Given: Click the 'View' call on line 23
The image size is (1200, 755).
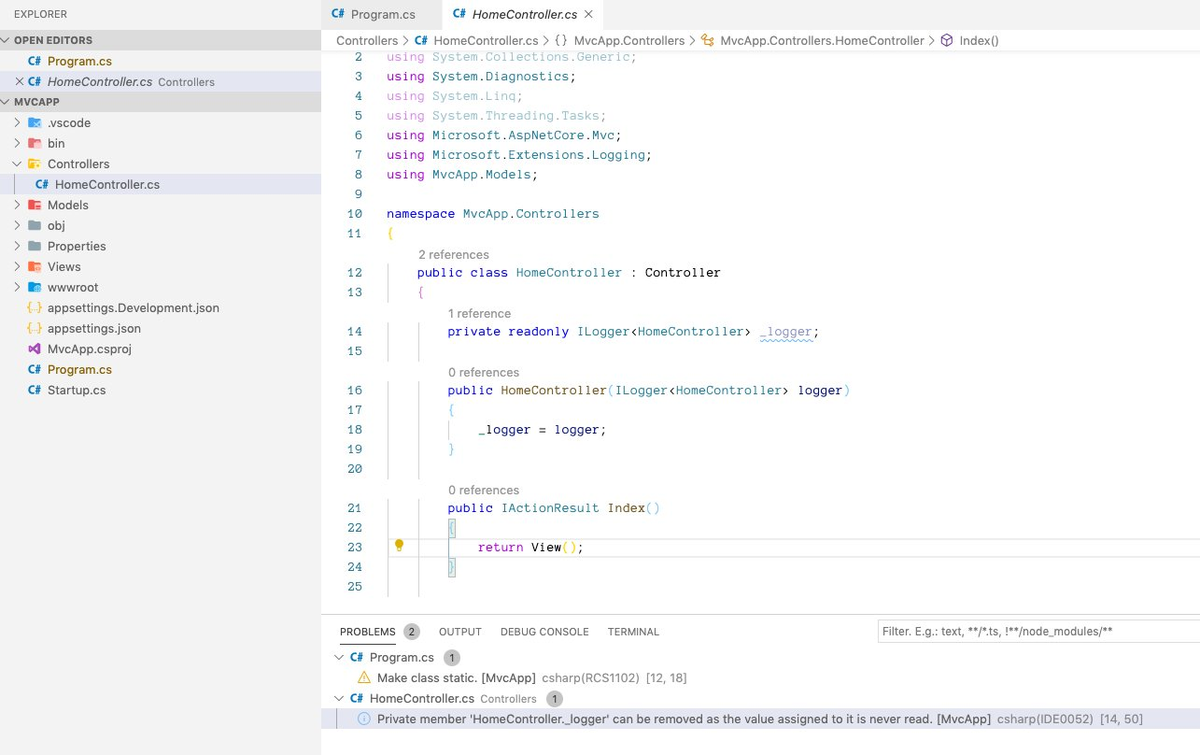Looking at the screenshot, I should 546,547.
